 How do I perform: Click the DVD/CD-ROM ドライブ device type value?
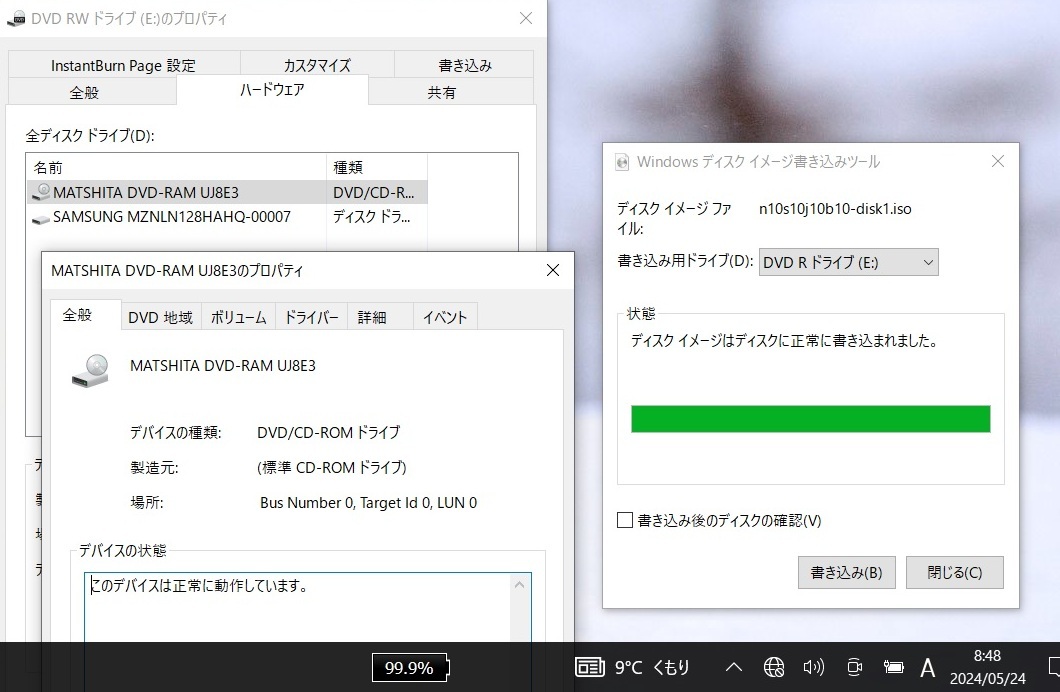(329, 432)
